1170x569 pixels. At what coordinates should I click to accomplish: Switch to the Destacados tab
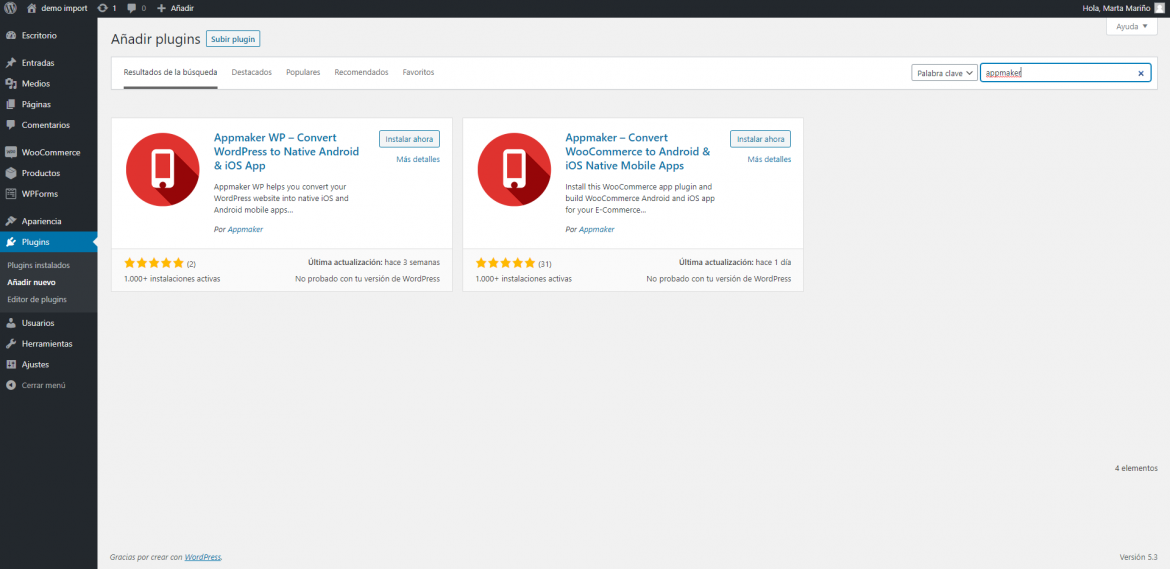coord(251,72)
